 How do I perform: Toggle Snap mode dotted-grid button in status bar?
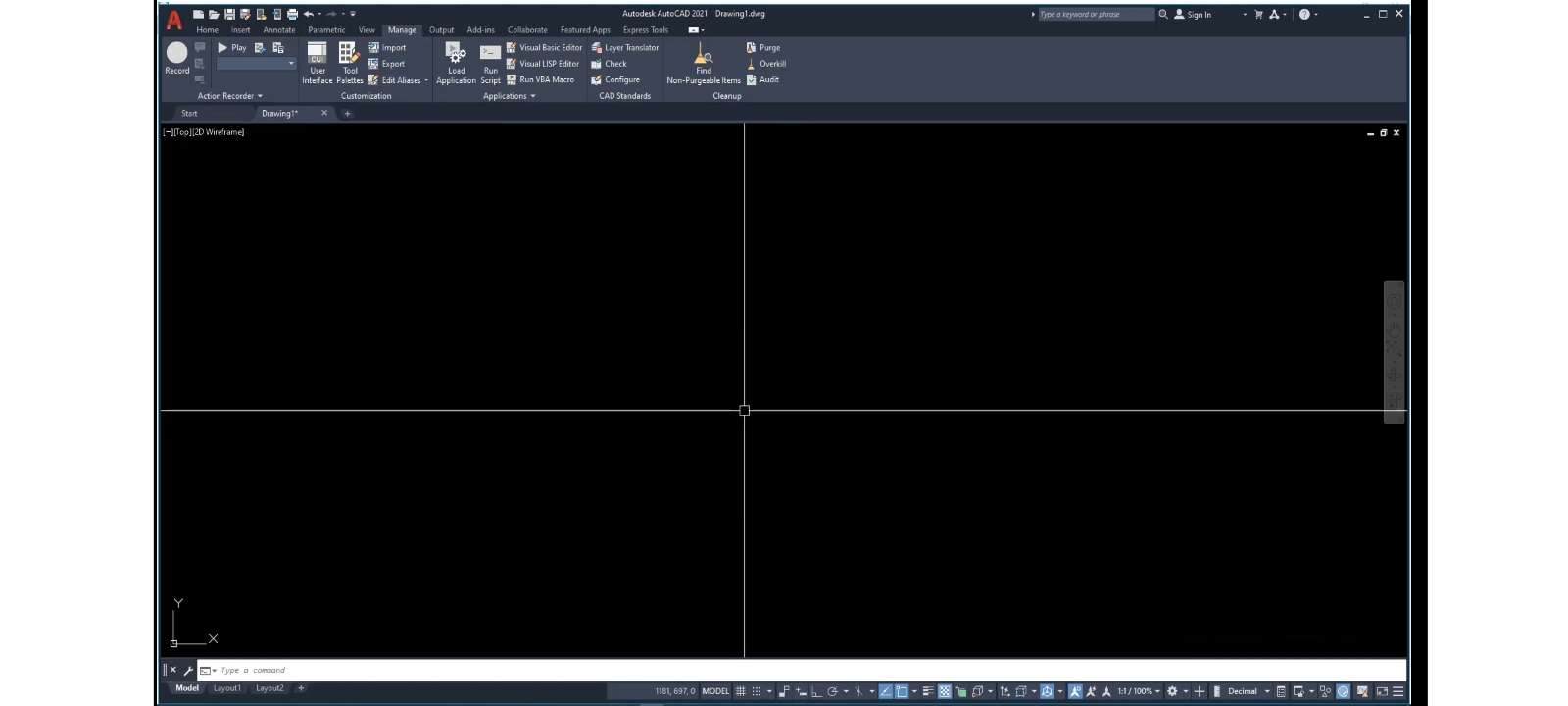[x=756, y=691]
